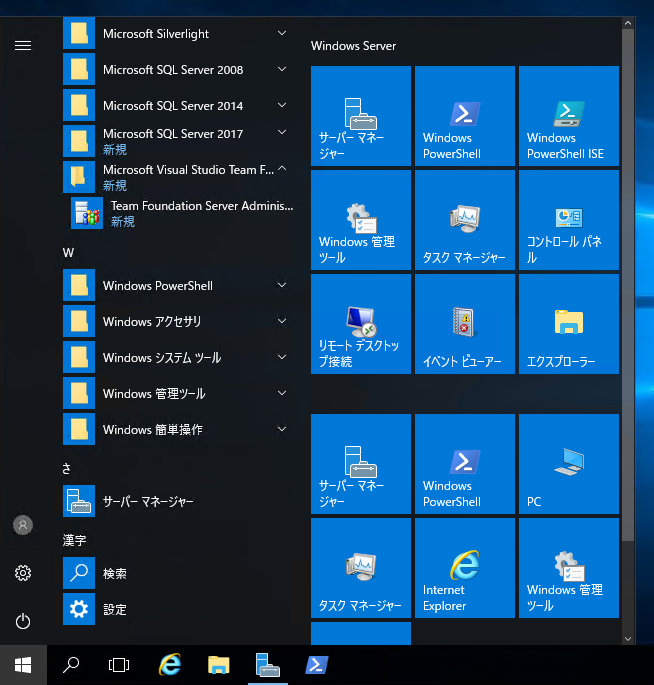Switch to Server Manager on the taskbar
Image resolution: width=654 pixels, height=685 pixels.
pyautogui.click(x=268, y=665)
